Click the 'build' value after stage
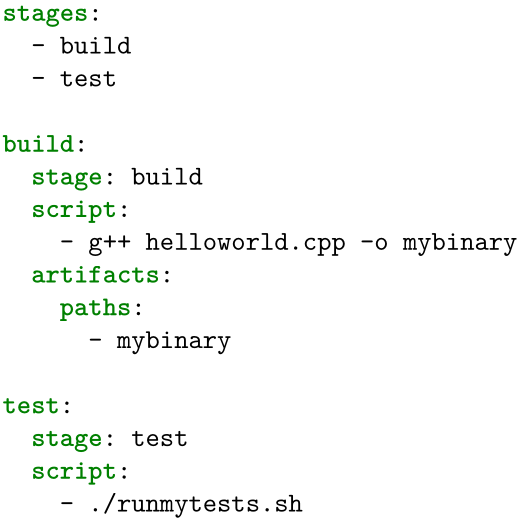Viewport: 524px width, 525px height. coord(167,176)
